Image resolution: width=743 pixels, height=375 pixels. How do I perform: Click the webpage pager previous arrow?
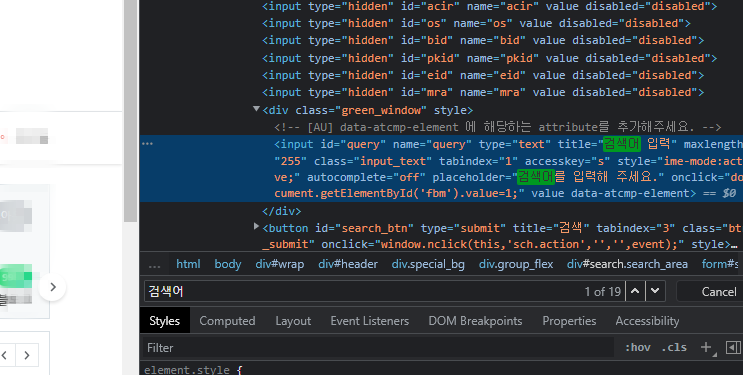6,355
